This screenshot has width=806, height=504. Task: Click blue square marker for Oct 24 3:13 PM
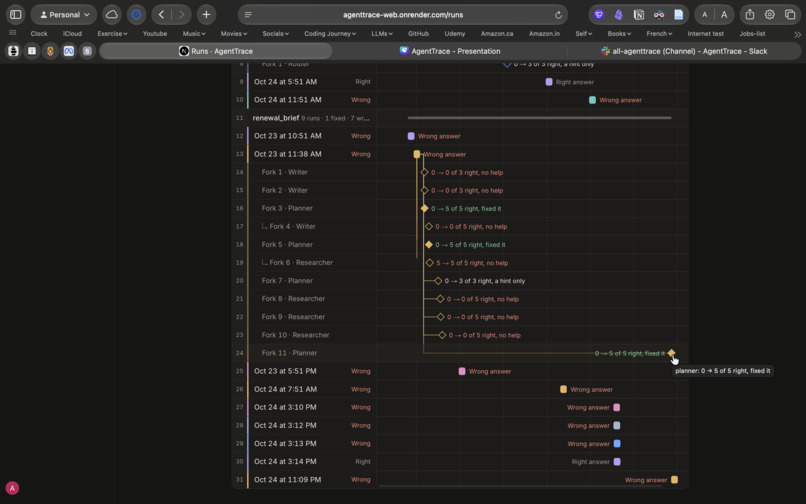click(x=617, y=443)
